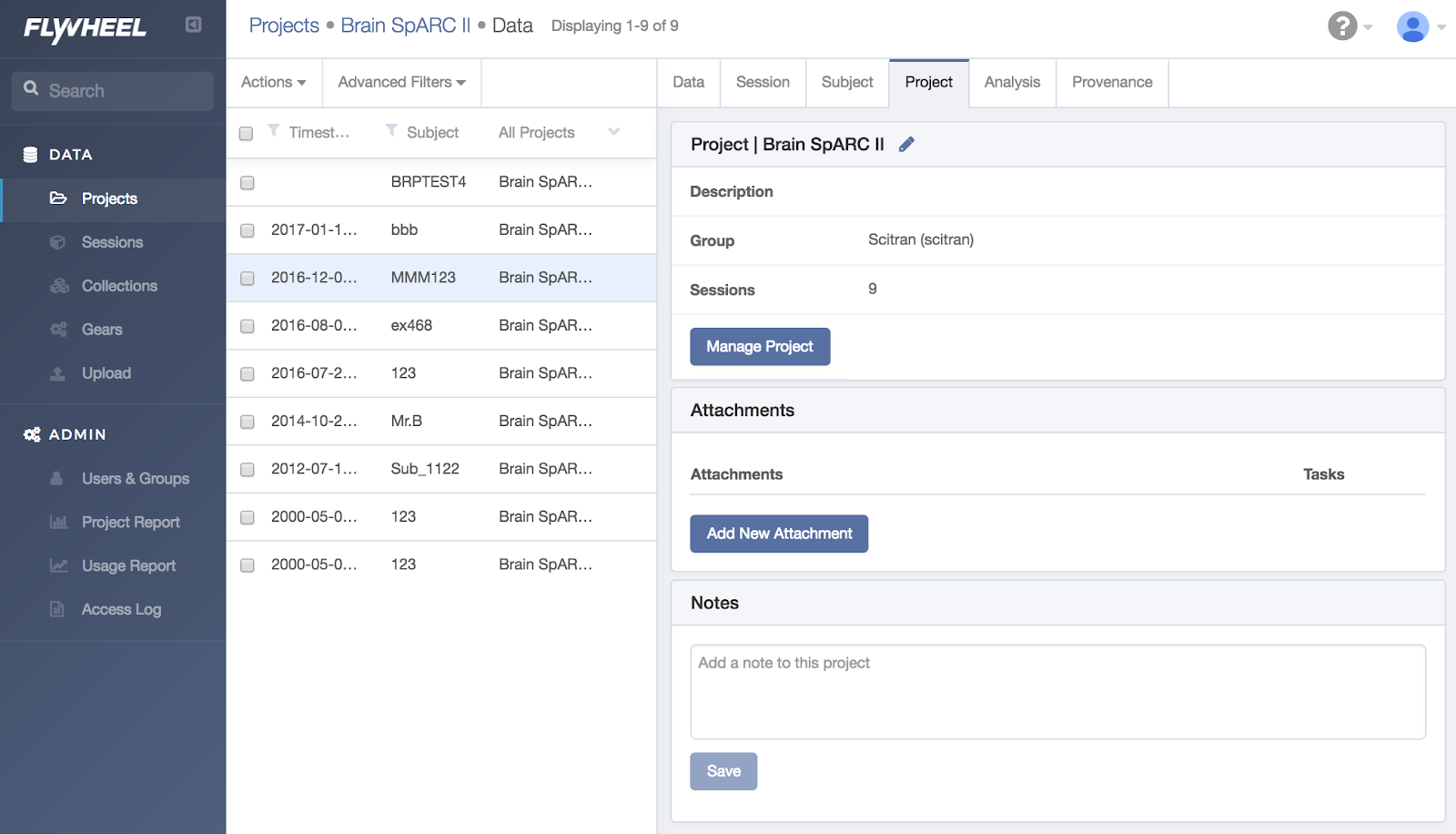Screen dimensions: 1456x834
Task: Check the bbb row checkbox
Action: 247,230
